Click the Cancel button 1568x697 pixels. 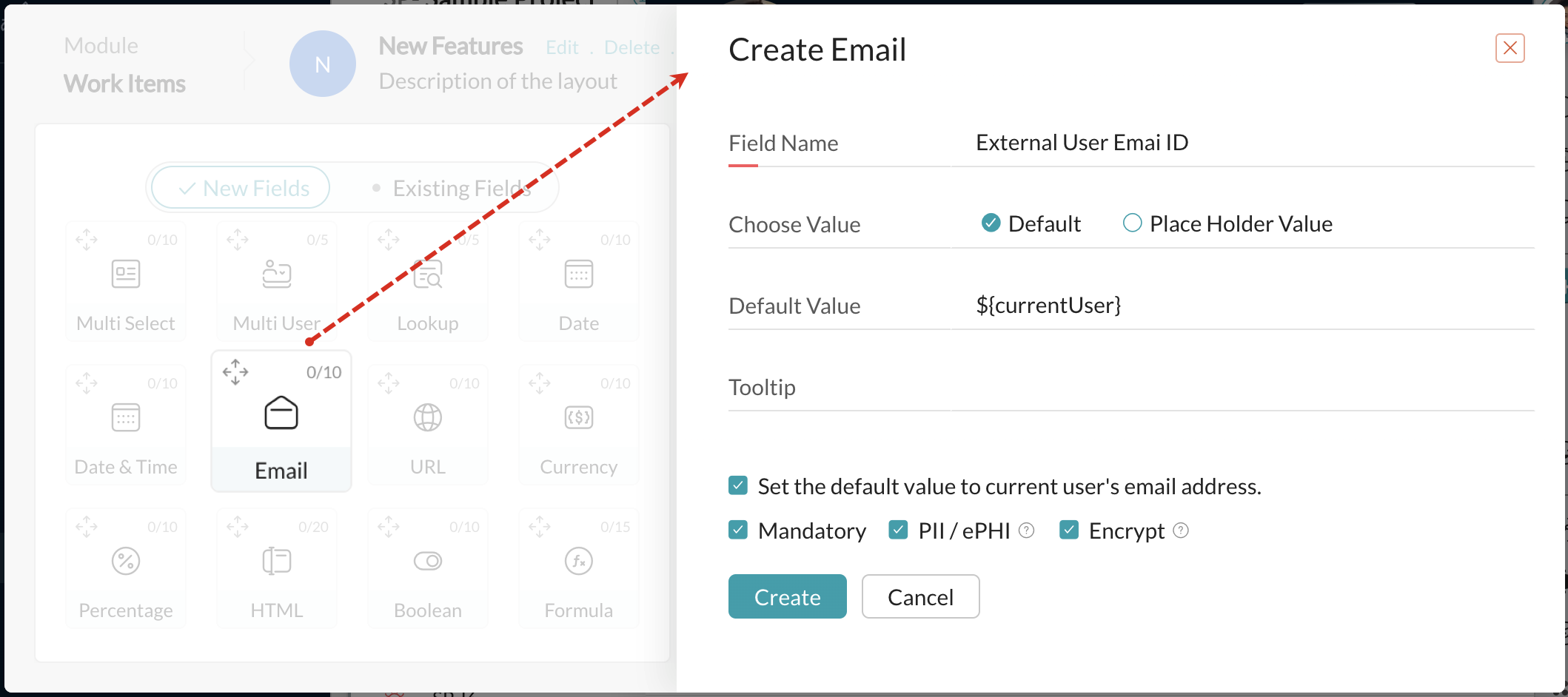pyautogui.click(x=921, y=596)
